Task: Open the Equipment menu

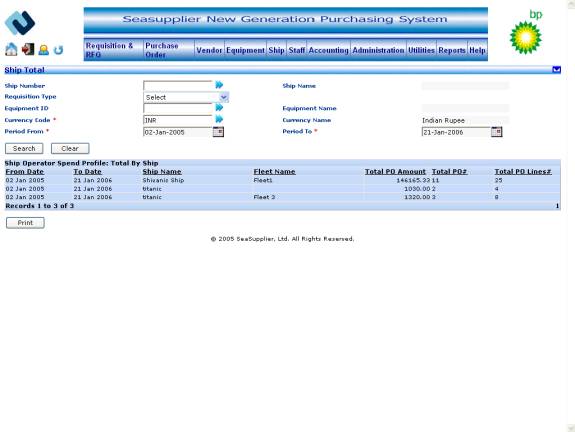Action: pos(245,50)
